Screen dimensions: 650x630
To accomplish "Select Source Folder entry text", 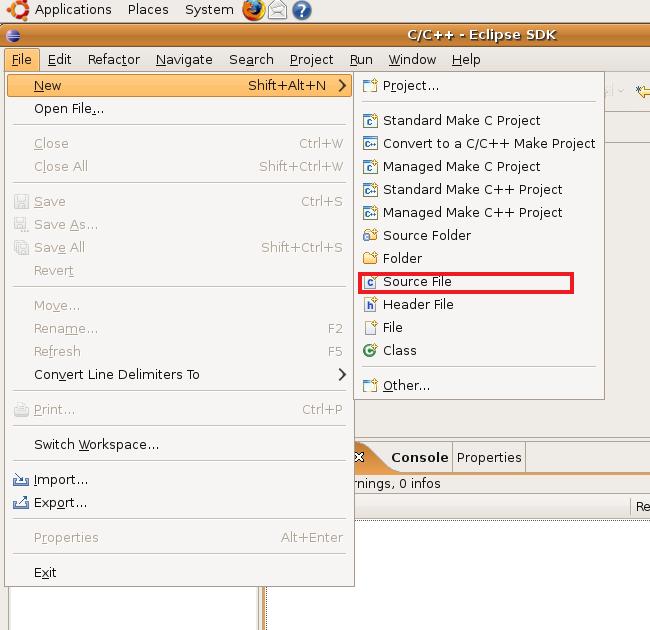I will click(x=427, y=235).
